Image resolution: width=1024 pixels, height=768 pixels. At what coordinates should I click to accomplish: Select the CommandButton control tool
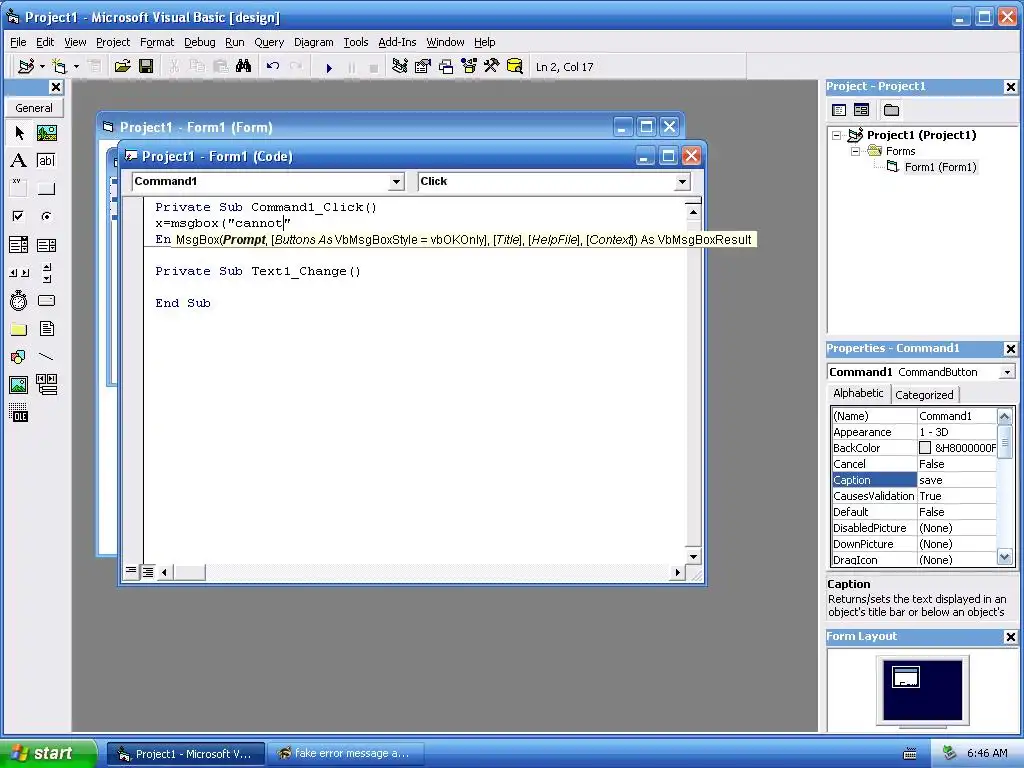[x=46, y=189]
